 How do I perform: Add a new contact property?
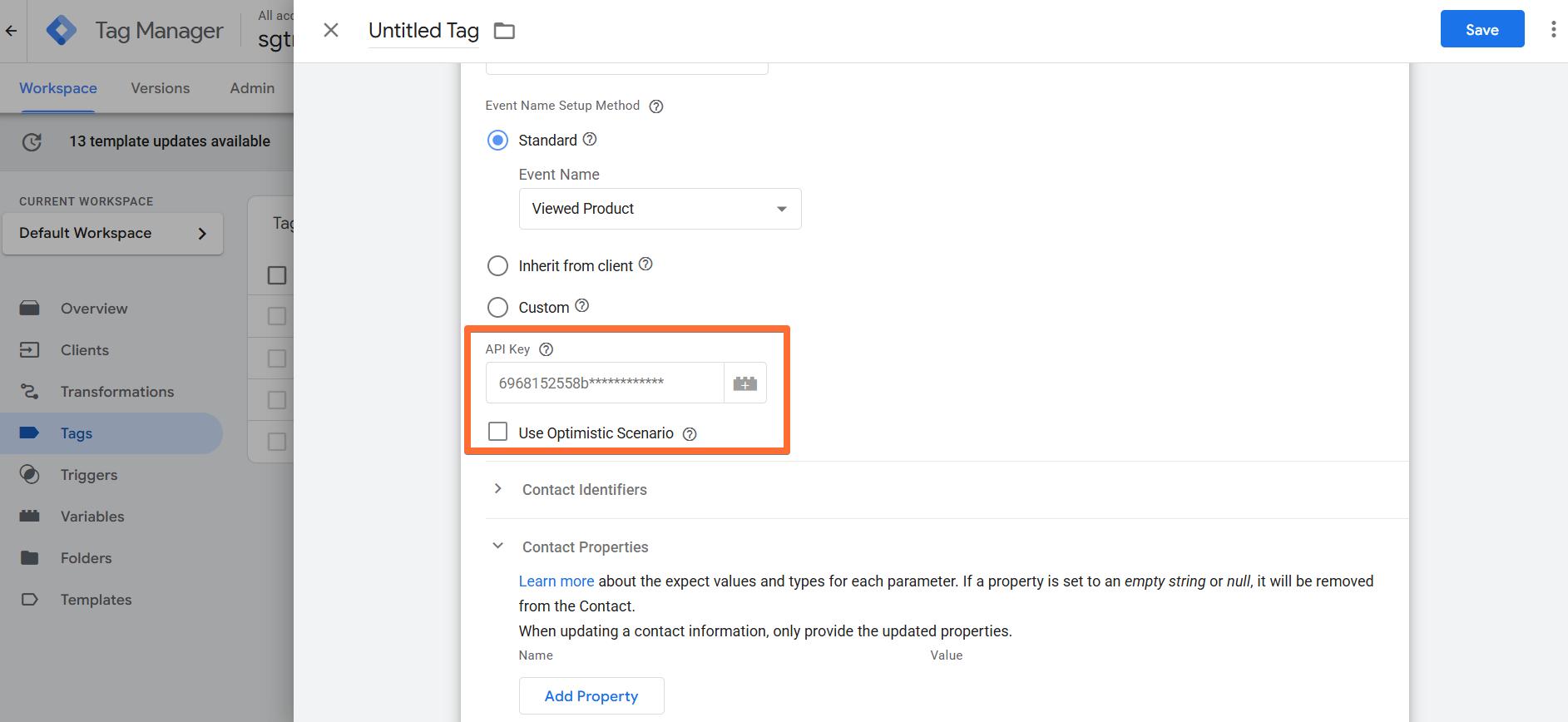pos(591,696)
